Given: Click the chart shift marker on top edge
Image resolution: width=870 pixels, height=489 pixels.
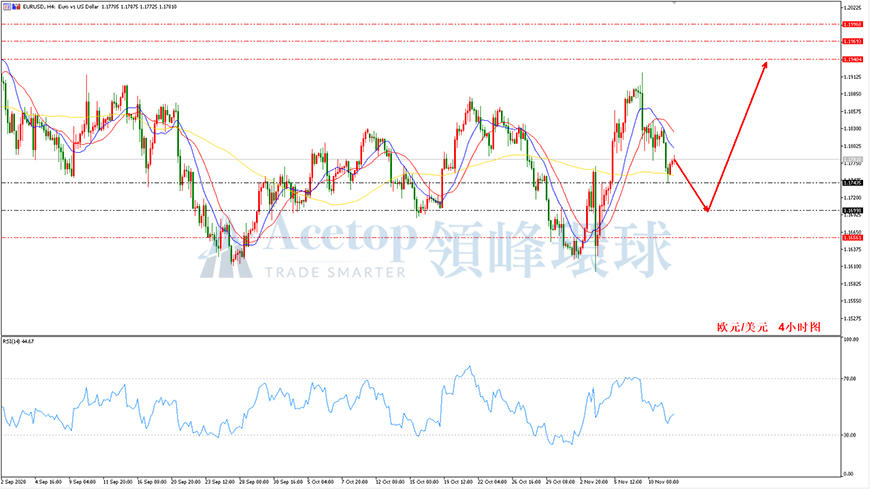Looking at the screenshot, I should click(x=674, y=2).
